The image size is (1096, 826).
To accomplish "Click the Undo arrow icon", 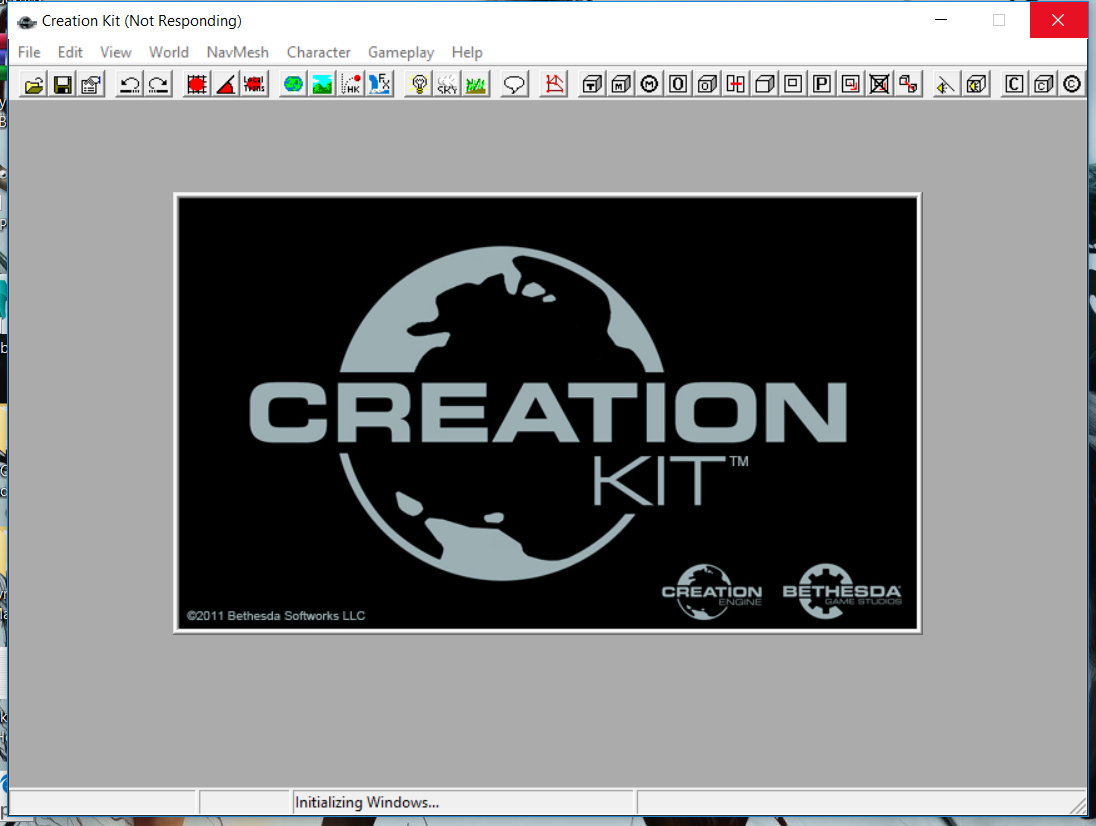I will (x=129, y=85).
